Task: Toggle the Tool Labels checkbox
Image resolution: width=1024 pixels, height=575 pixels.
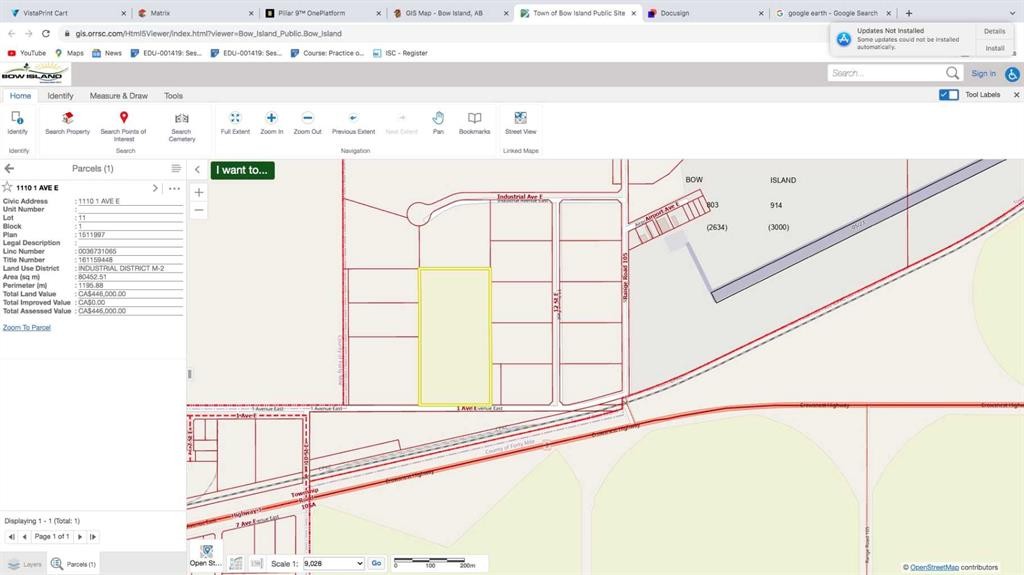Action: [949, 95]
